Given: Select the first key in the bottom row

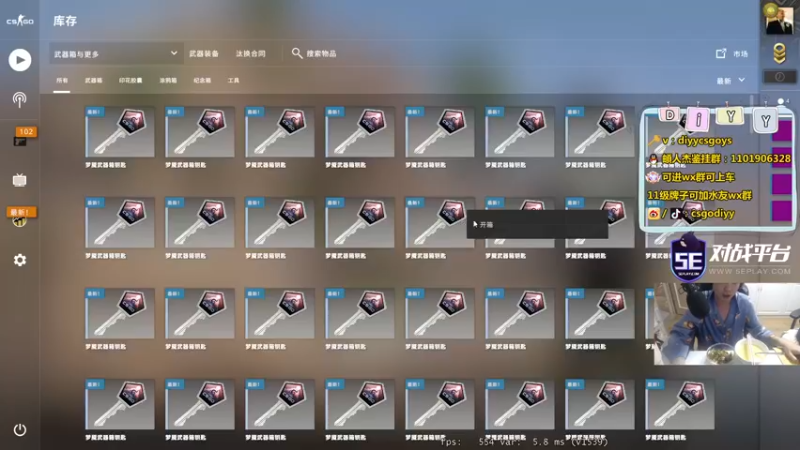Looking at the screenshot, I should (120, 404).
